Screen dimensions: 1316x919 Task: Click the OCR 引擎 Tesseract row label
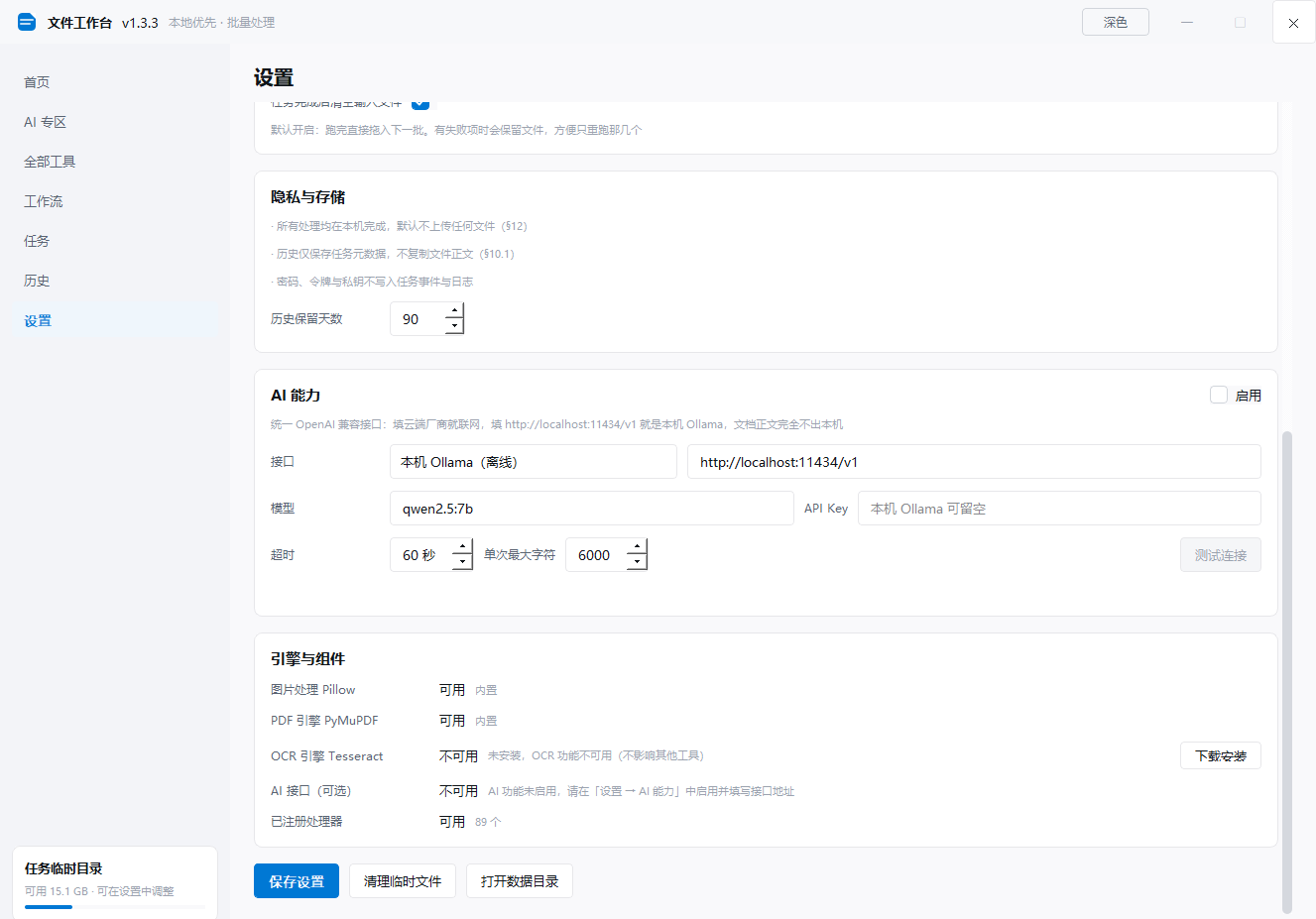tap(327, 755)
